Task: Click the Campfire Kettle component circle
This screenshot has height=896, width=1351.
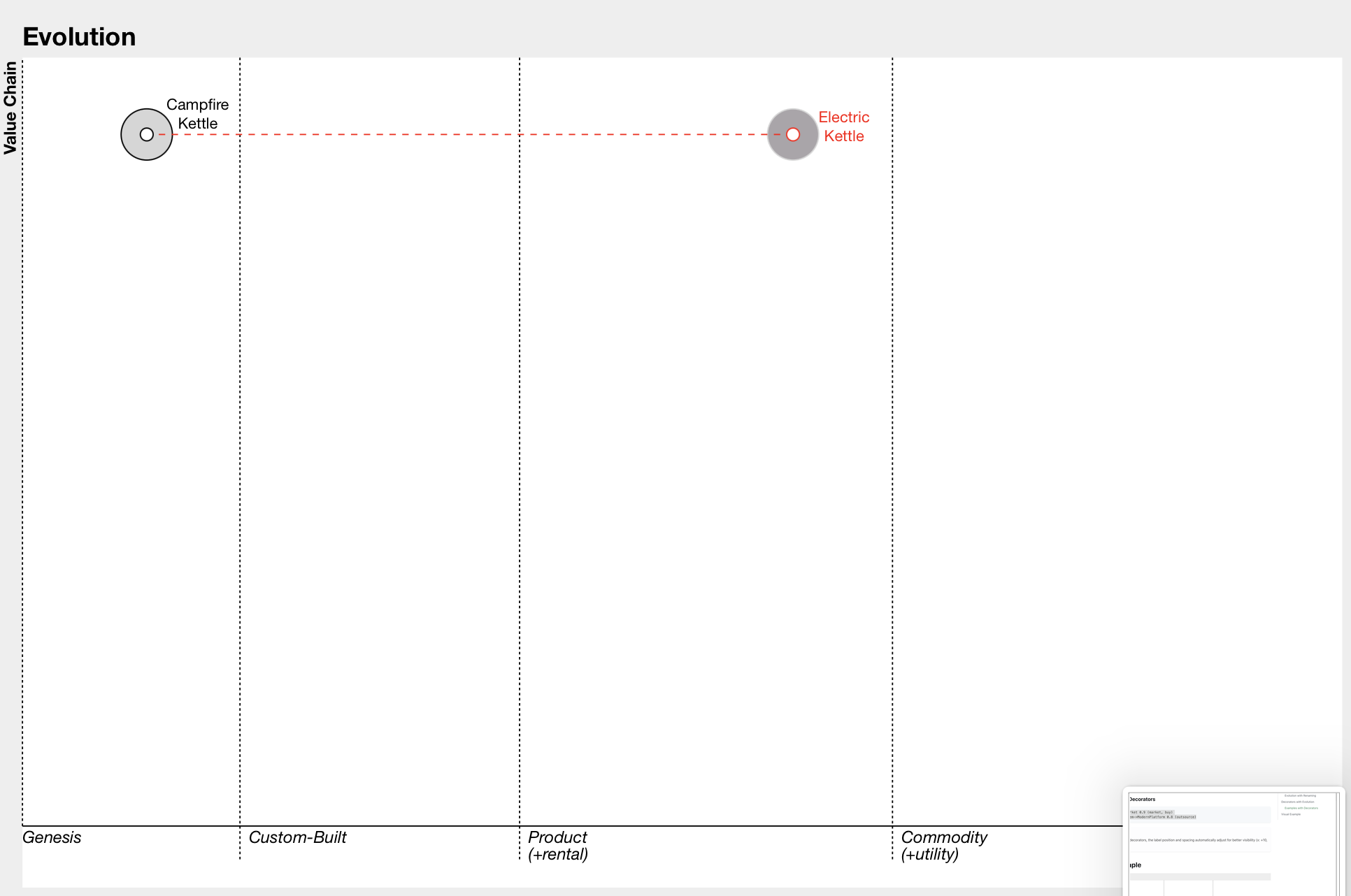Action: (147, 134)
